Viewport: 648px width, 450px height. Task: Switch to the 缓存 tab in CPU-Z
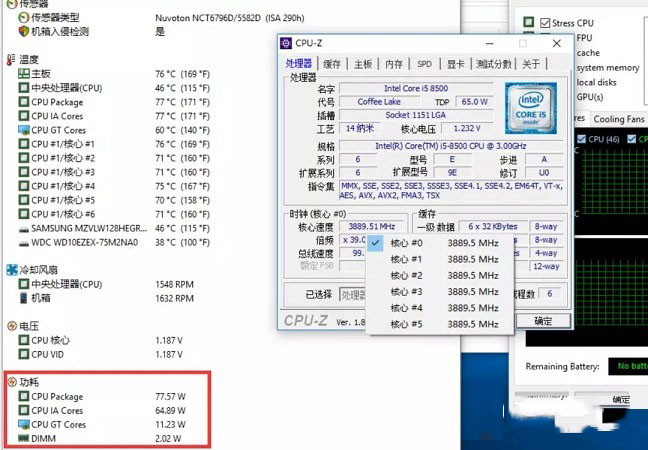[x=332, y=64]
